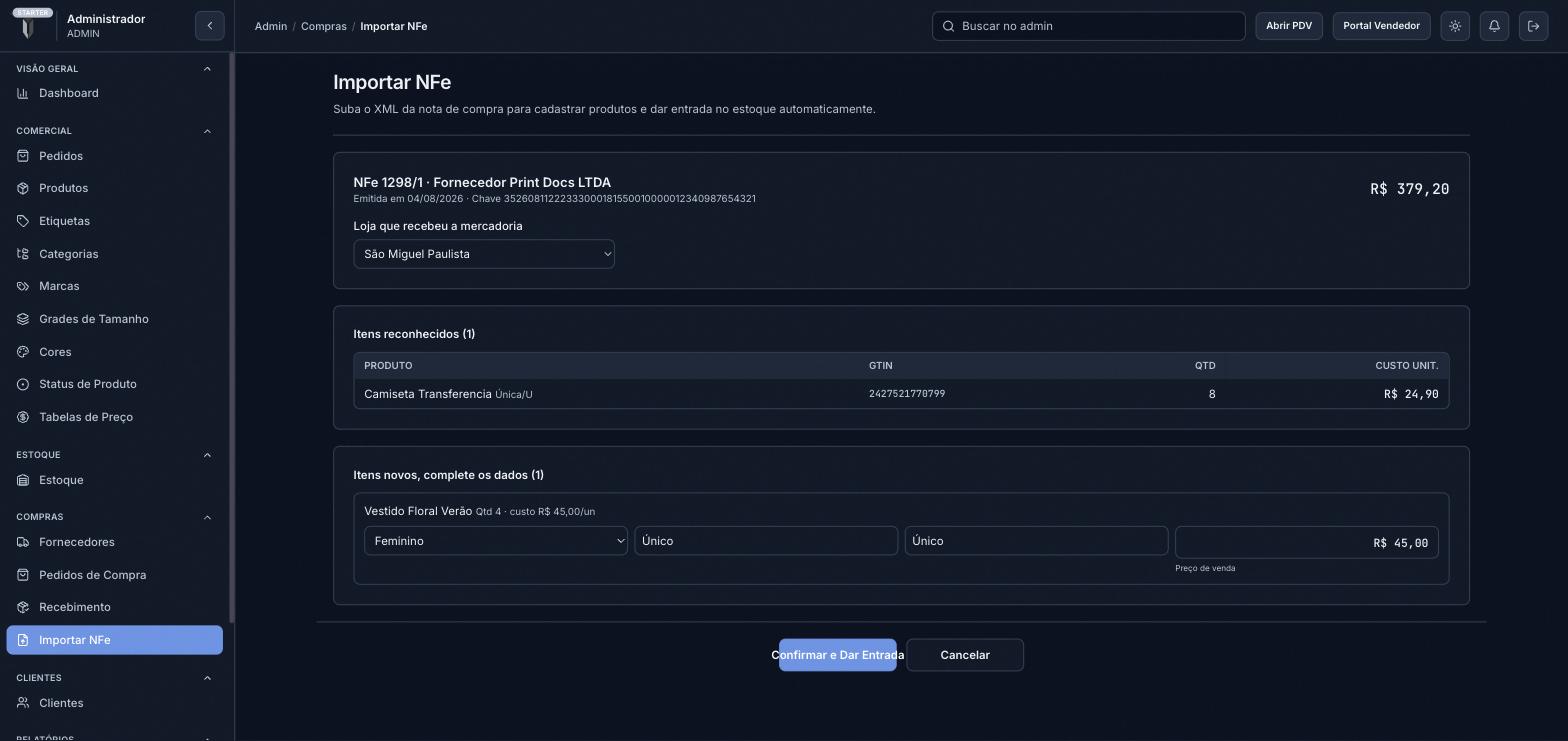Screen dimensions: 1568x741
Task: Click the Fornecedores truck icon
Action: [x=23, y=542]
